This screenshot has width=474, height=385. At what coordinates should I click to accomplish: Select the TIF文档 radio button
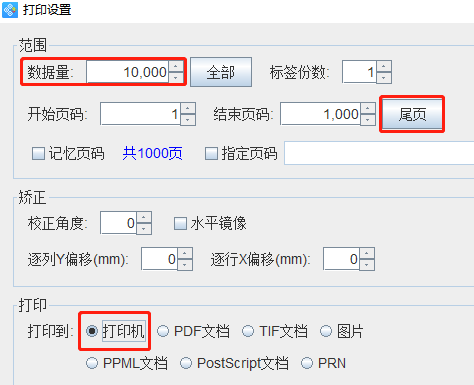point(248,331)
